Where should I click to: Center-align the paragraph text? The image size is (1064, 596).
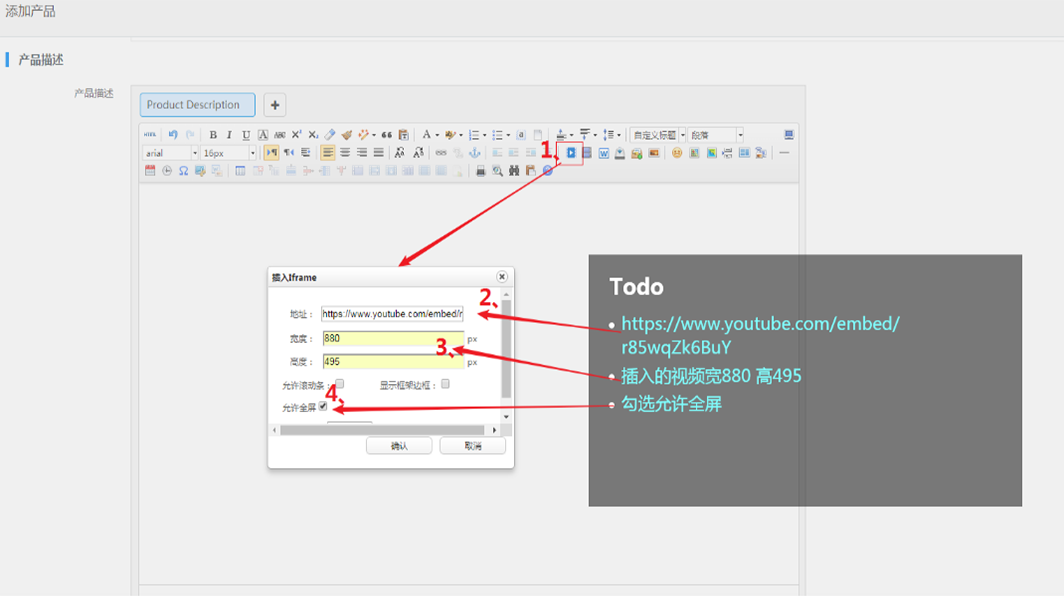tap(345, 153)
